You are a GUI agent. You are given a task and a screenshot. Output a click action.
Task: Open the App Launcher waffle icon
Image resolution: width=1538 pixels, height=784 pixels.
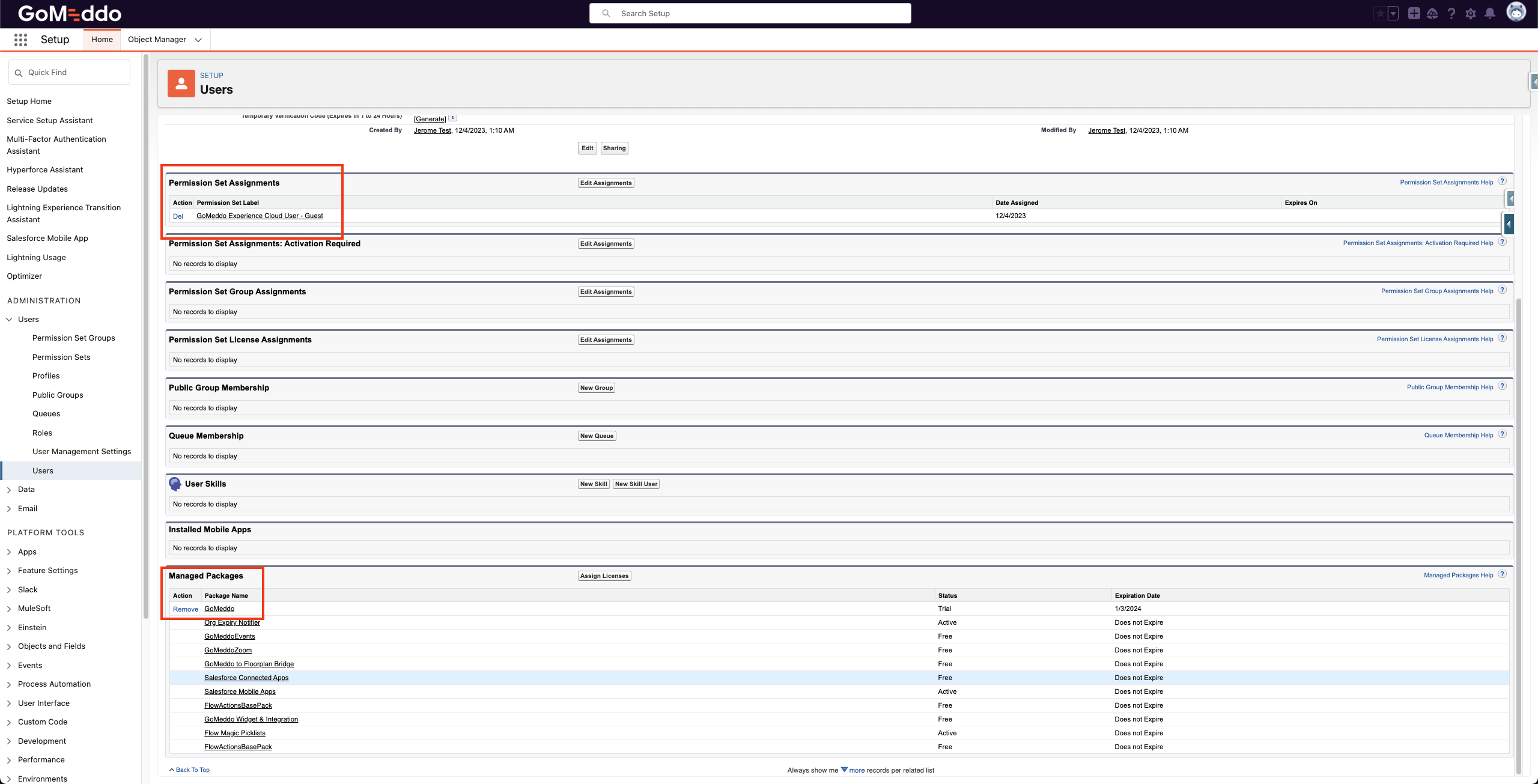(20, 39)
